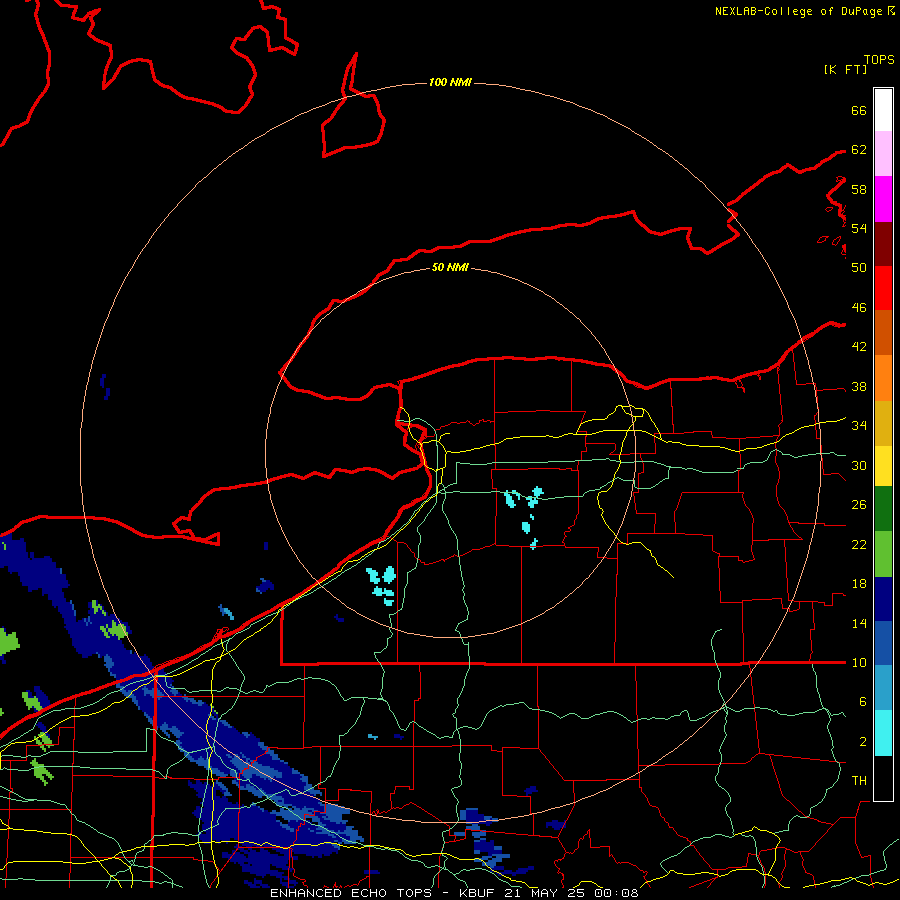Click the '22' scale value
Image resolution: width=900 pixels, height=900 pixels.
859,545
